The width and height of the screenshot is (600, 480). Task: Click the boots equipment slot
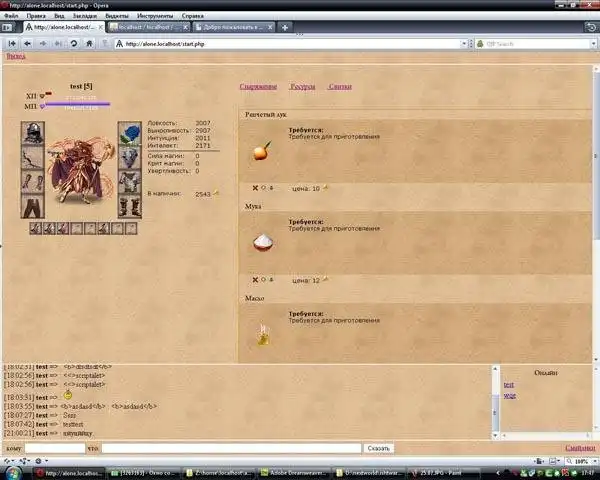click(130, 207)
